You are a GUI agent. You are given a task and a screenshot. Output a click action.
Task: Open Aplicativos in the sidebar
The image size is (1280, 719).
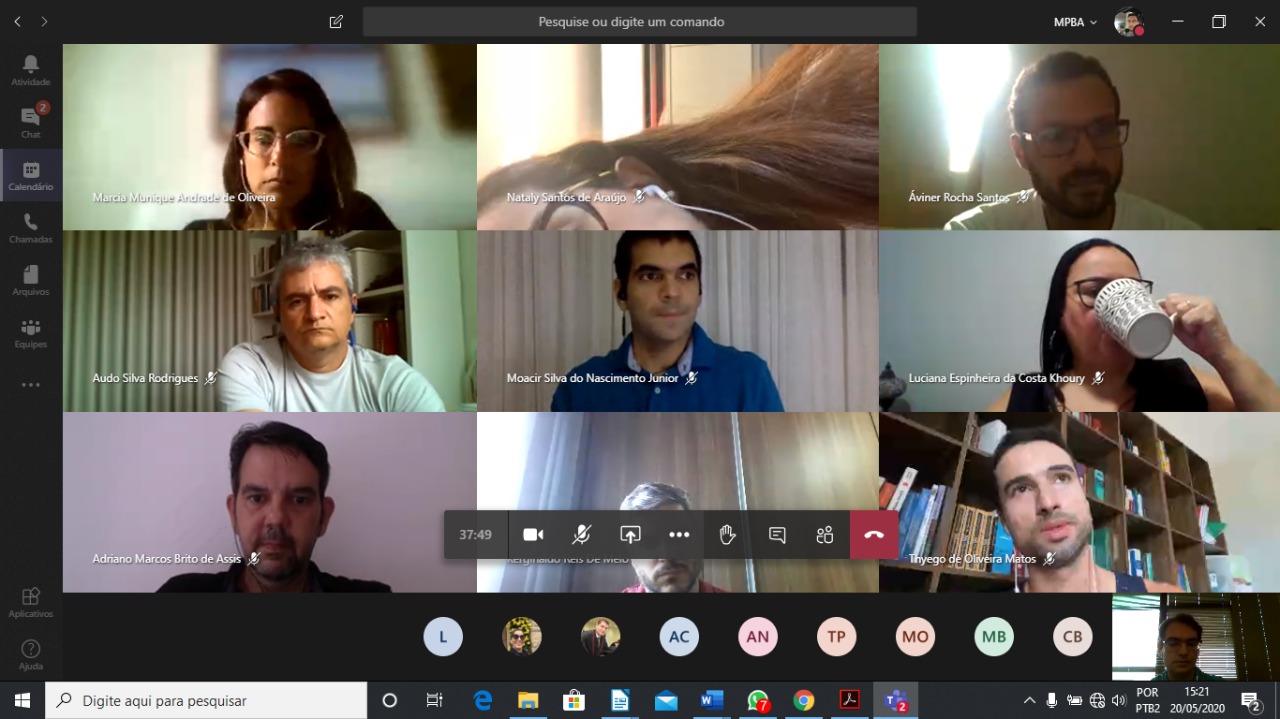[31, 602]
